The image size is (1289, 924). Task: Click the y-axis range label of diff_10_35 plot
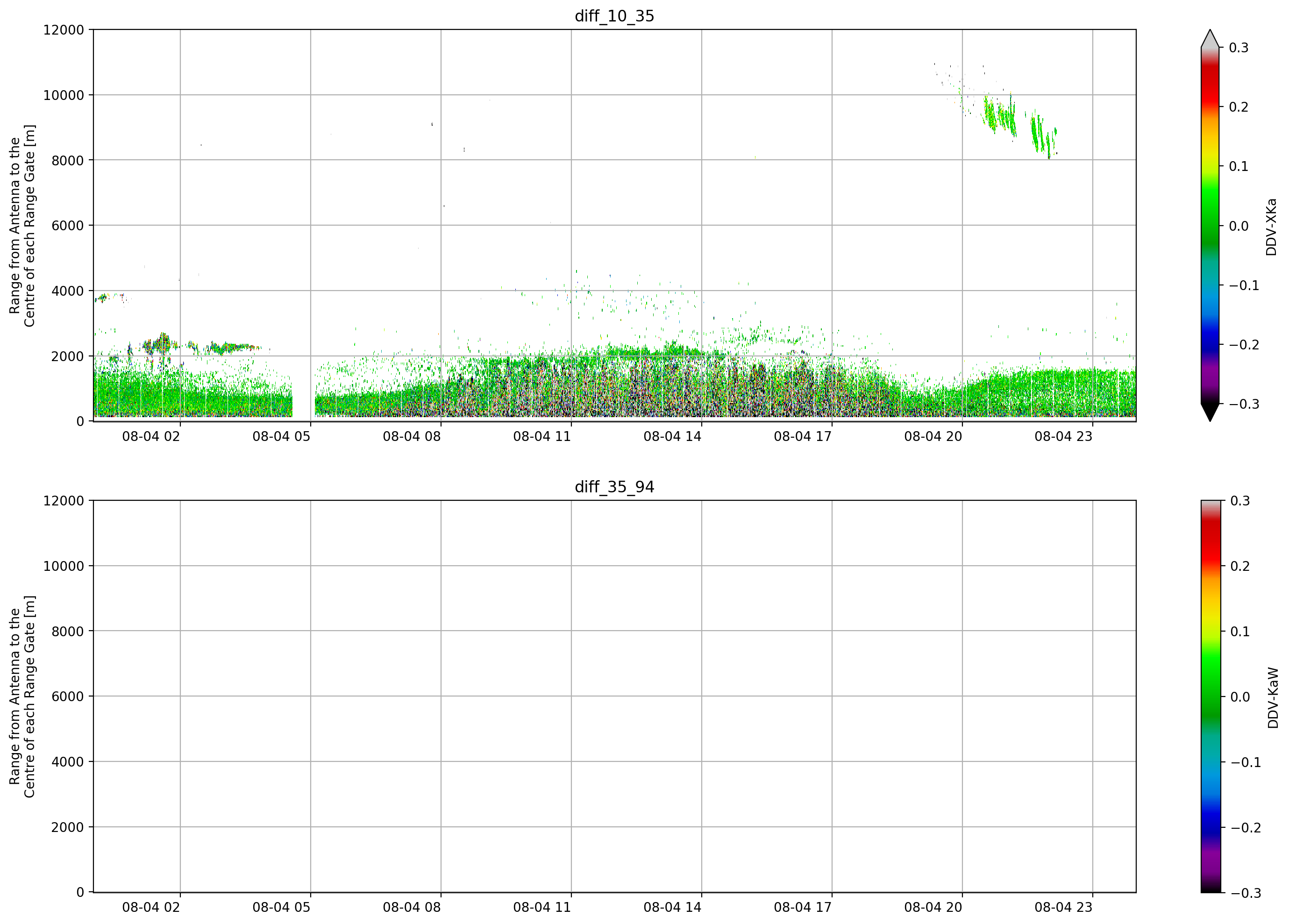(22, 226)
